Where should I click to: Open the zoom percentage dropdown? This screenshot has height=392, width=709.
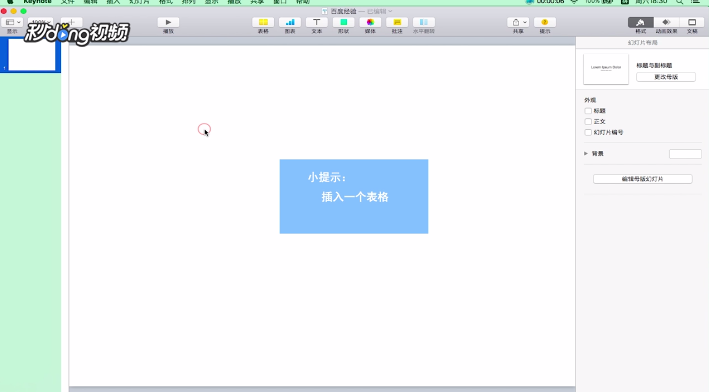pos(41,22)
